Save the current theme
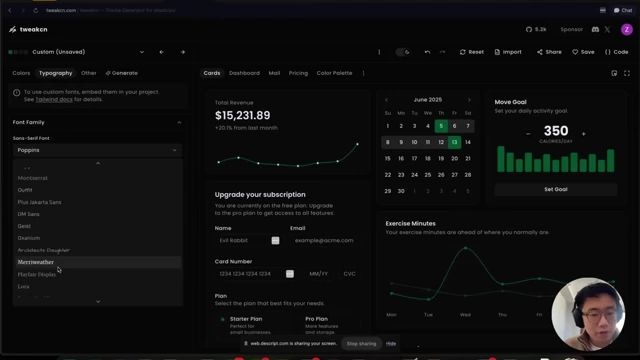Image resolution: width=640 pixels, height=360 pixels. click(583, 52)
